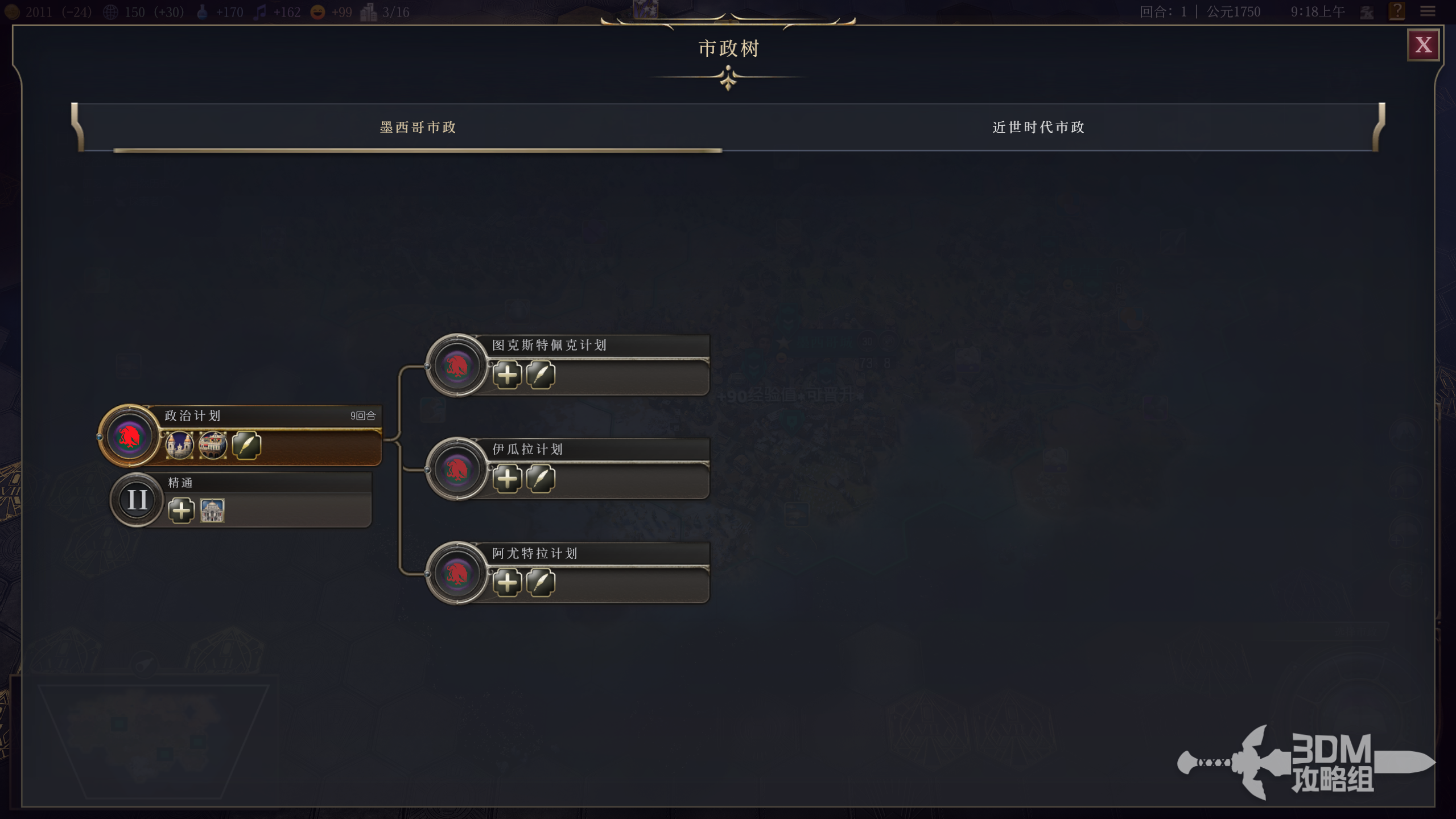
Task: Click the 政治计划 civic emblem icon
Action: (x=129, y=437)
